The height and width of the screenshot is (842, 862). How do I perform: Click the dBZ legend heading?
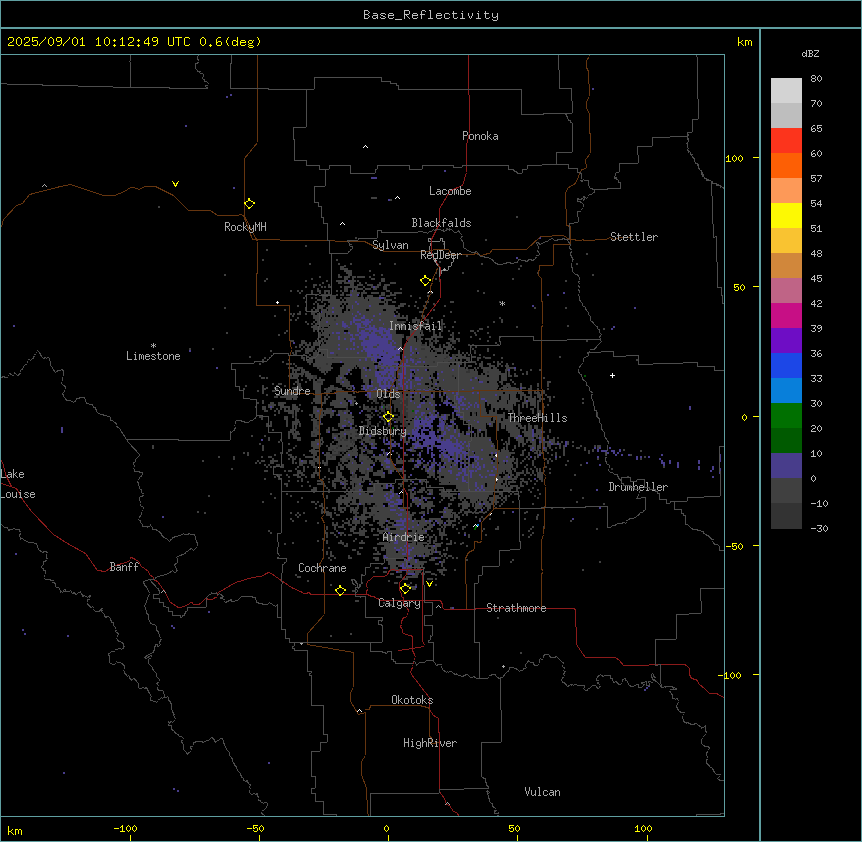pyautogui.click(x=810, y=54)
